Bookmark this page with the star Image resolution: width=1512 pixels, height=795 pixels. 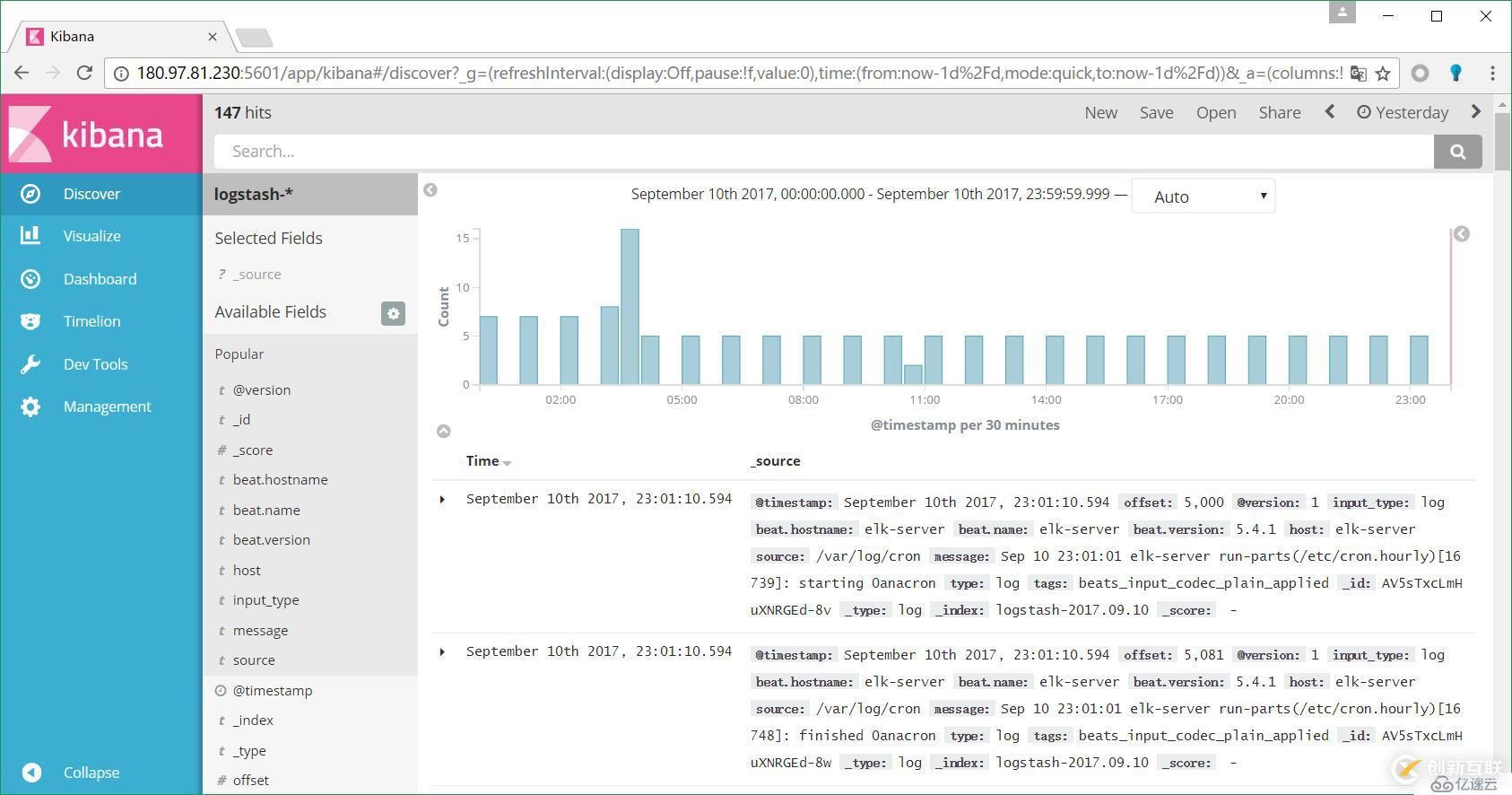(x=1383, y=74)
